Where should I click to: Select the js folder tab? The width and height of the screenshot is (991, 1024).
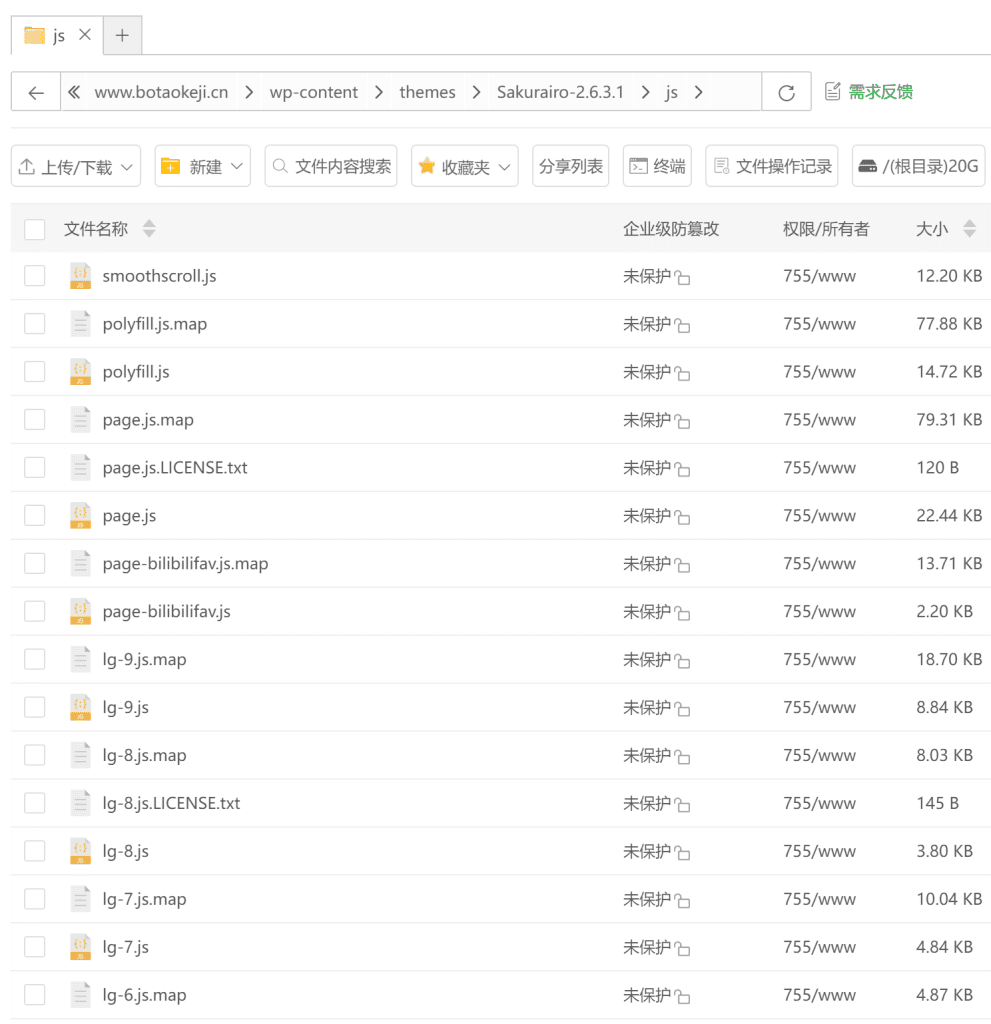click(57, 35)
